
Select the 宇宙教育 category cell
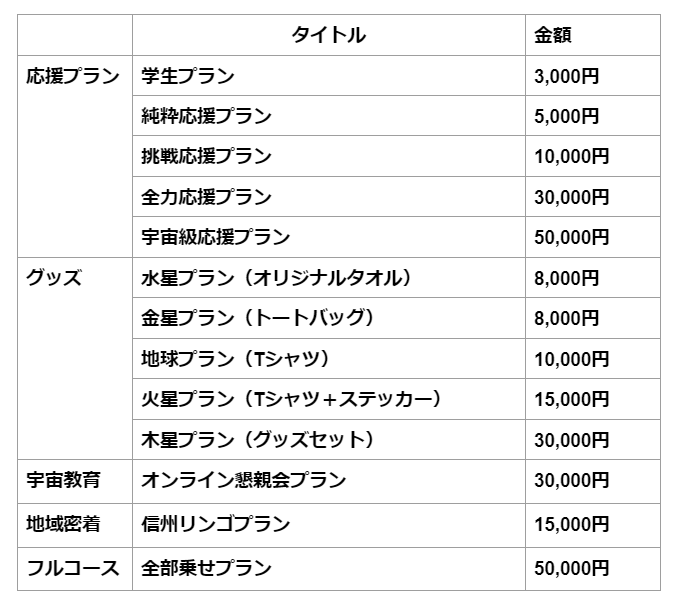click(x=63, y=480)
